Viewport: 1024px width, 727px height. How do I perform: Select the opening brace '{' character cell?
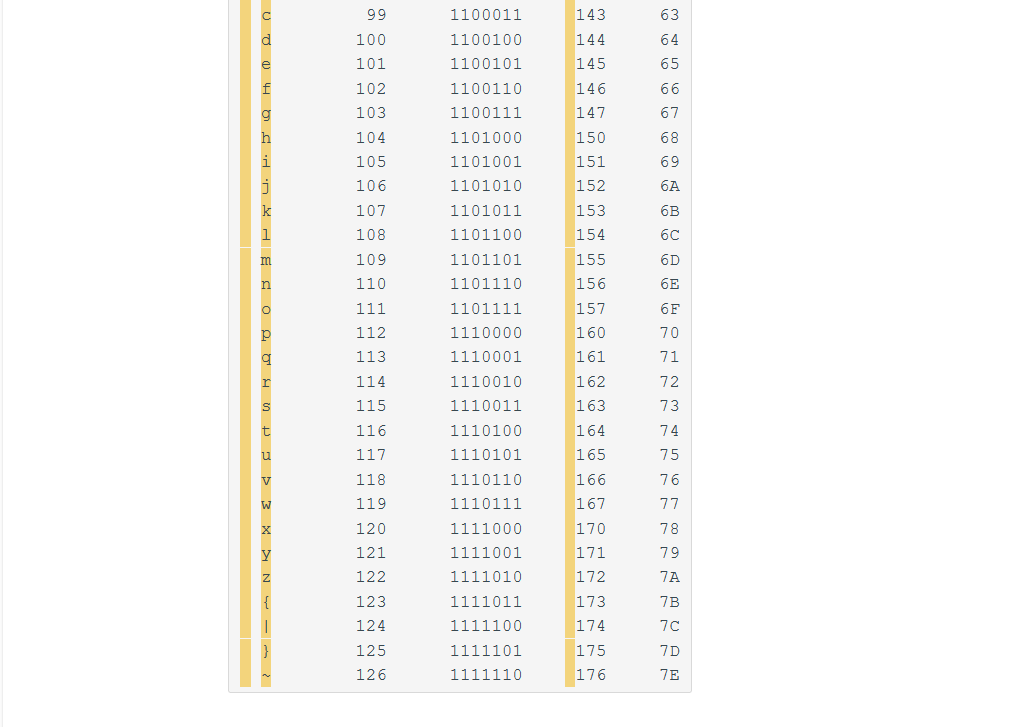pyautogui.click(x=265, y=601)
